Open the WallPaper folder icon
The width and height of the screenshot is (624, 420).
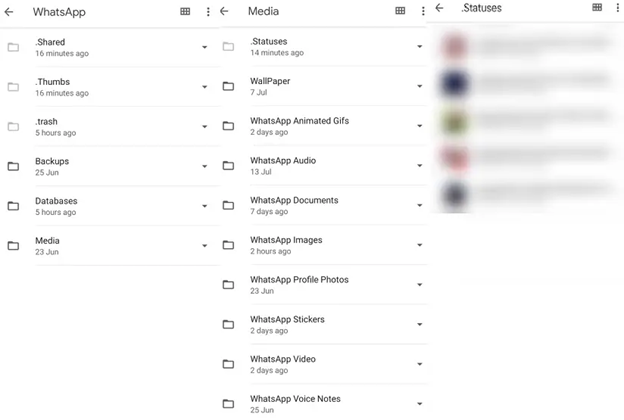click(228, 86)
